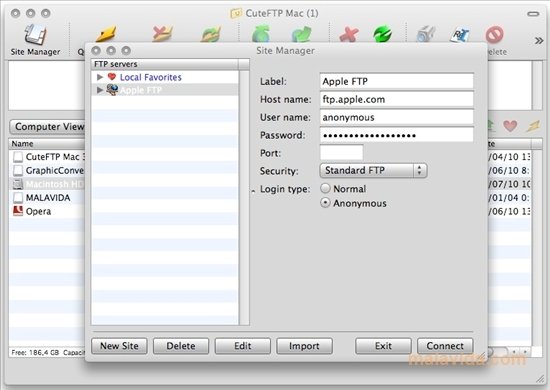Click the green curved arrow upload icon
Screen dimensions: 550x390
point(302,34)
